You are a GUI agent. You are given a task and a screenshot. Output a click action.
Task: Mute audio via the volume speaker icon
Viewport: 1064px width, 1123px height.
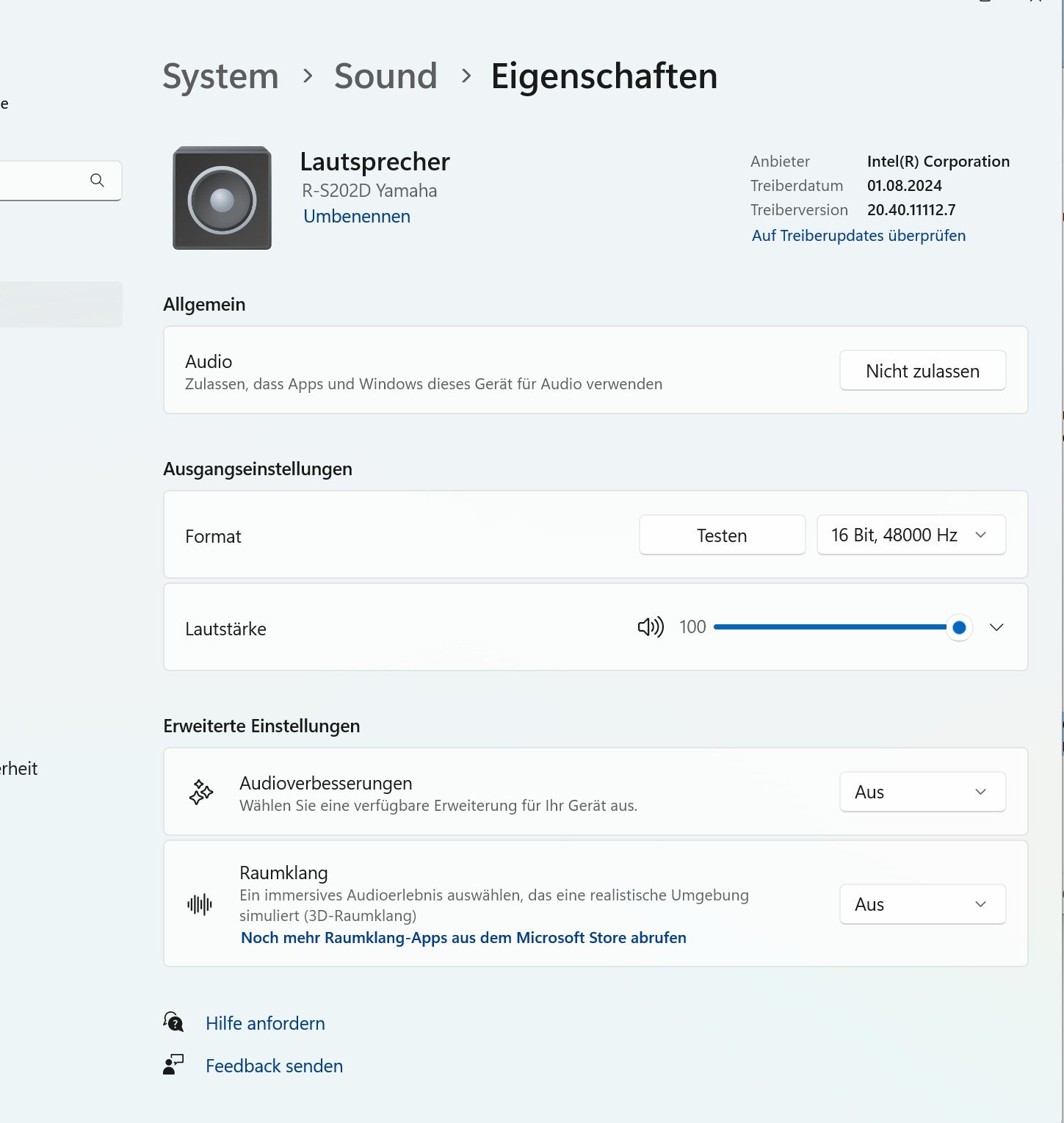[650, 627]
